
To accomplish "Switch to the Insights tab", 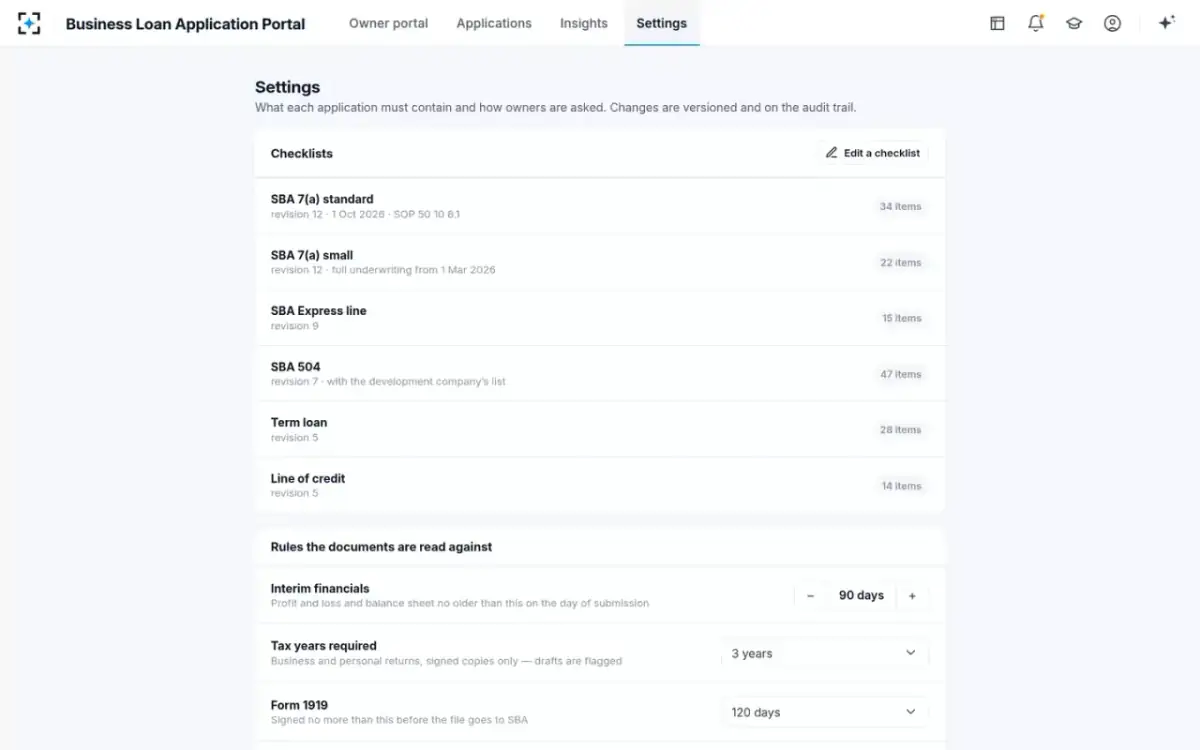I will tap(584, 23).
